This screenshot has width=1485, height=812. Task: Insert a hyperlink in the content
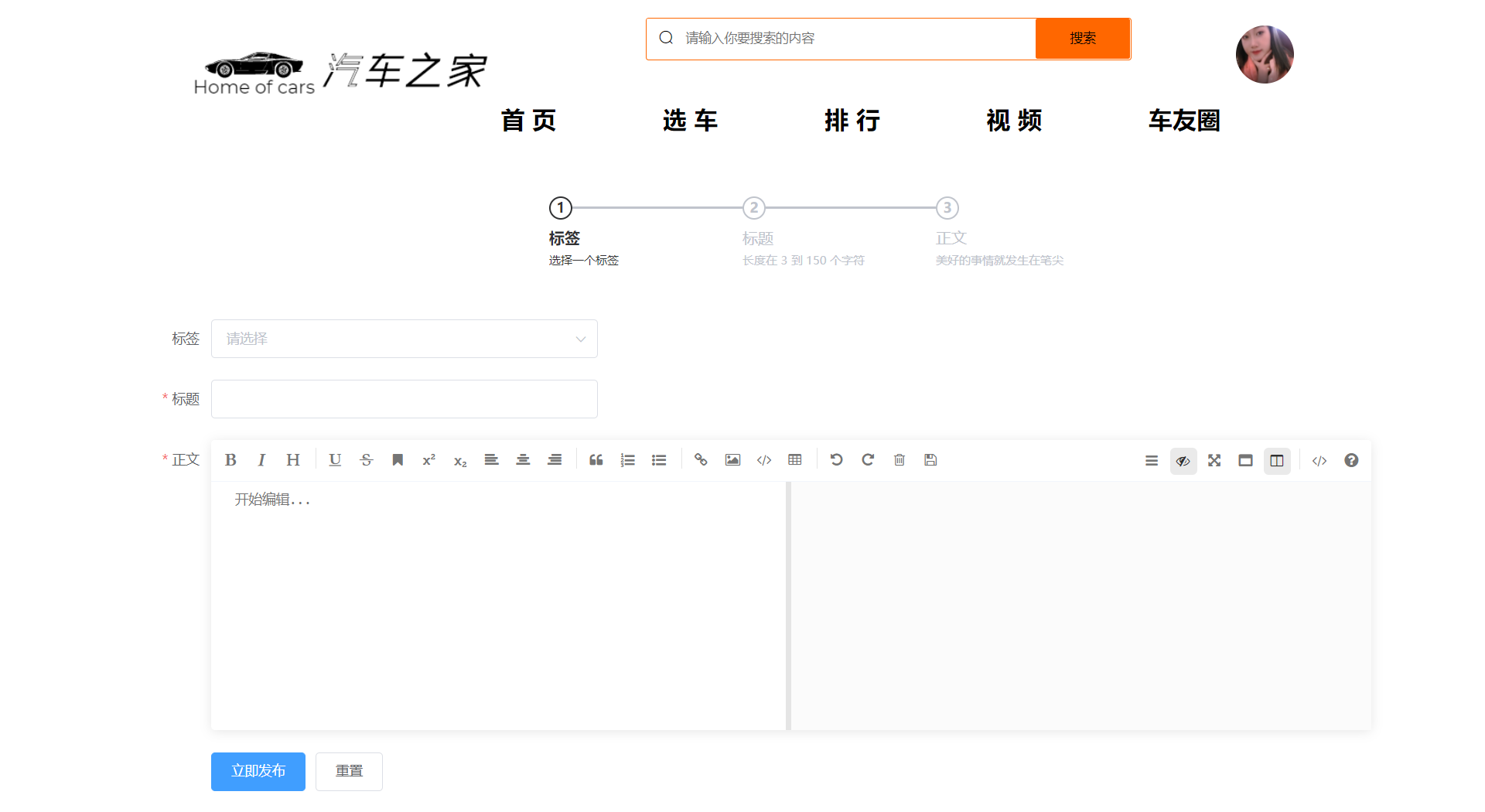click(x=701, y=459)
